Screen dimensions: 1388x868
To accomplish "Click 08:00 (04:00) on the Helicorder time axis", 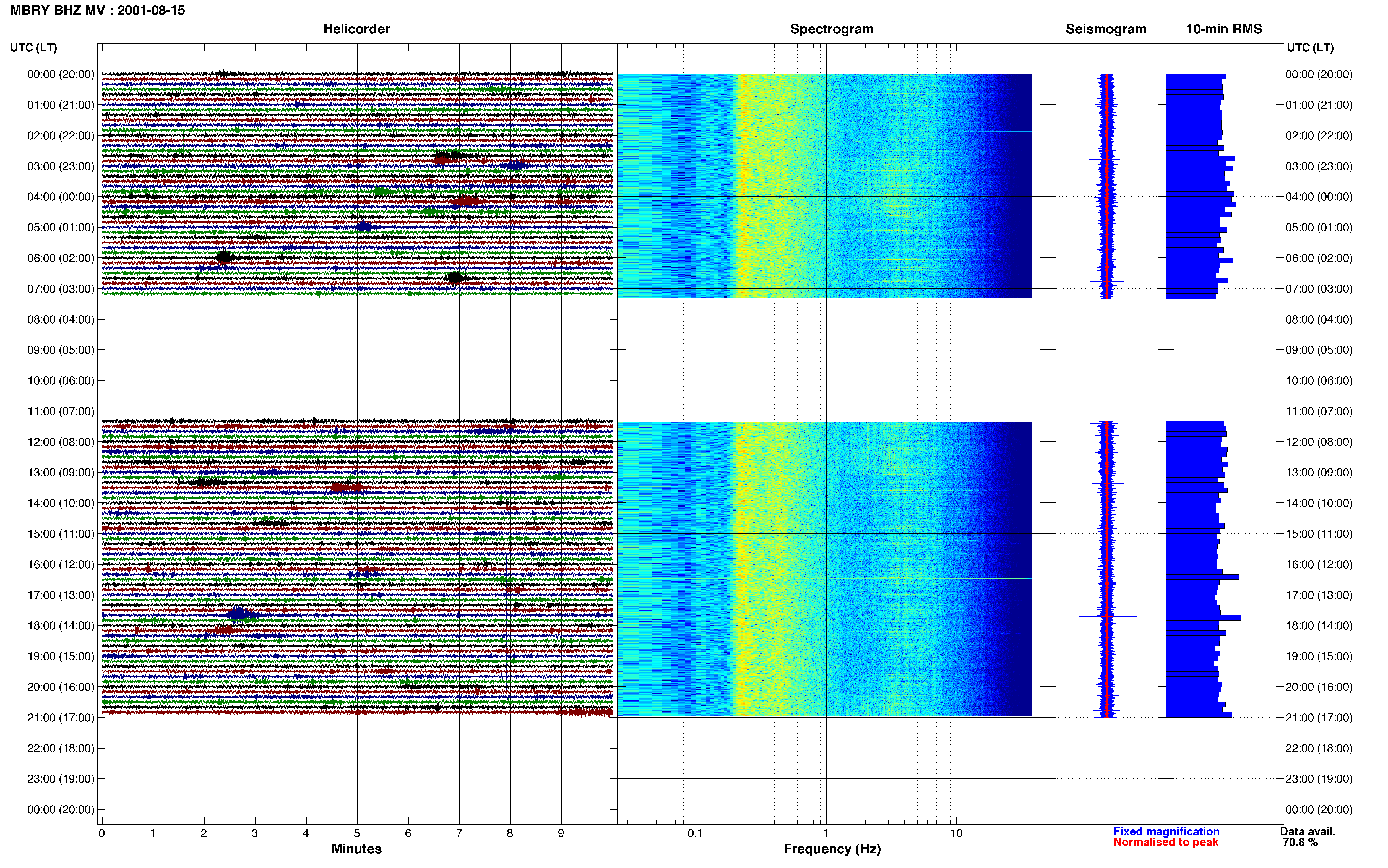I will (x=61, y=319).
